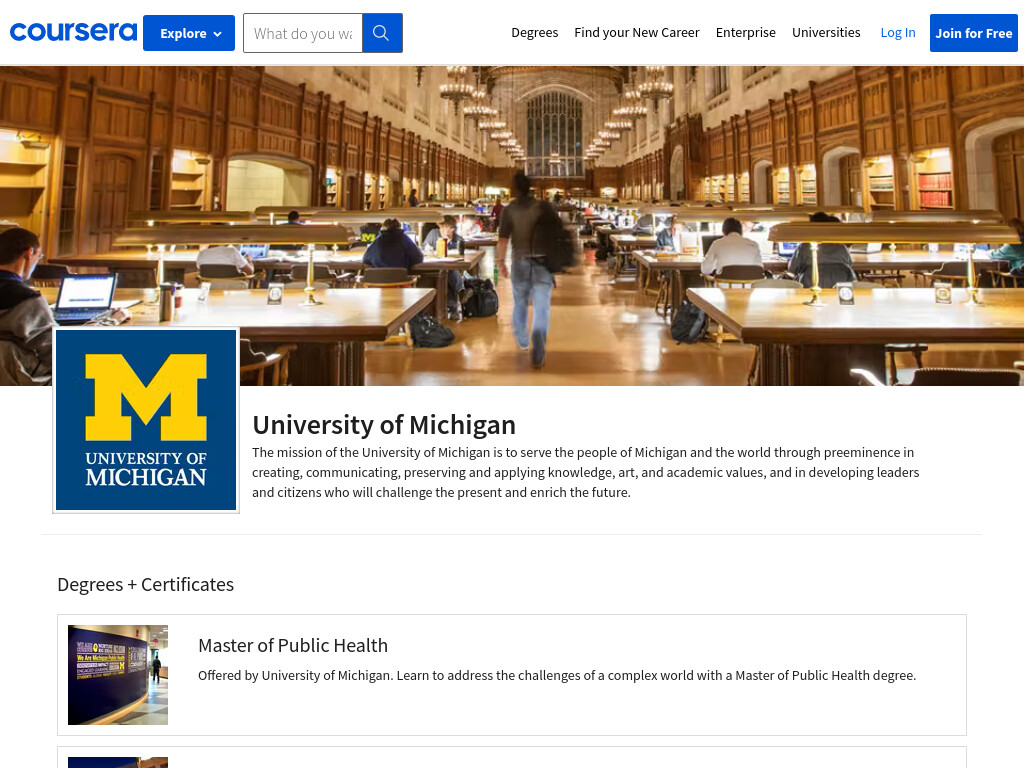Click the Coursera logo

73,32
